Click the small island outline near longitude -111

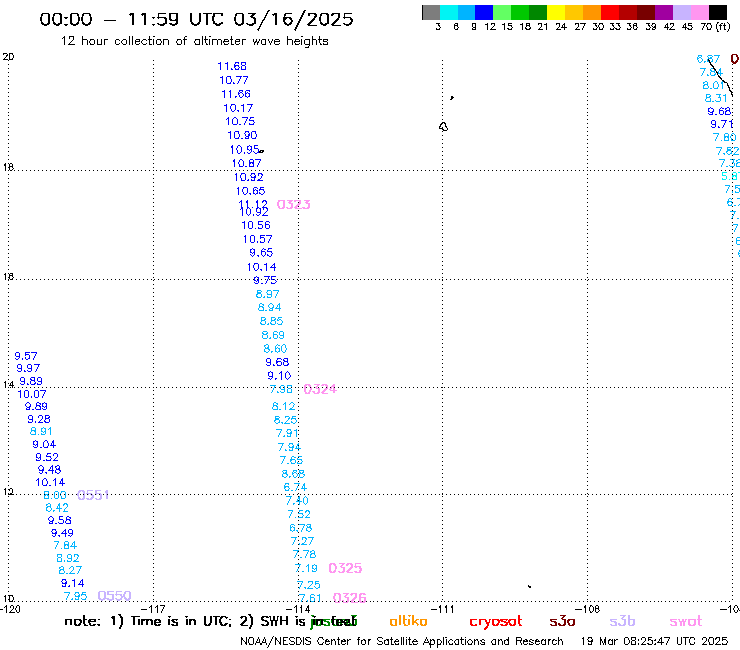(443, 127)
